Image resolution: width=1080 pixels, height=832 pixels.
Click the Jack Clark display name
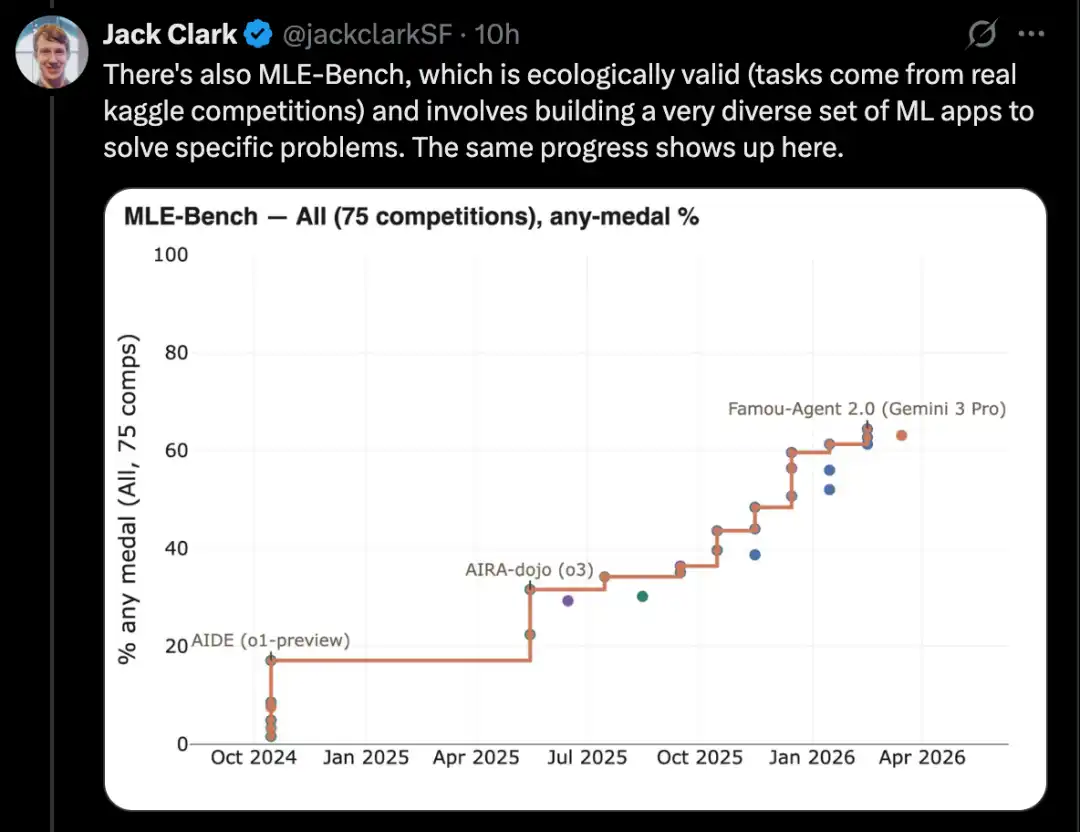click(169, 34)
